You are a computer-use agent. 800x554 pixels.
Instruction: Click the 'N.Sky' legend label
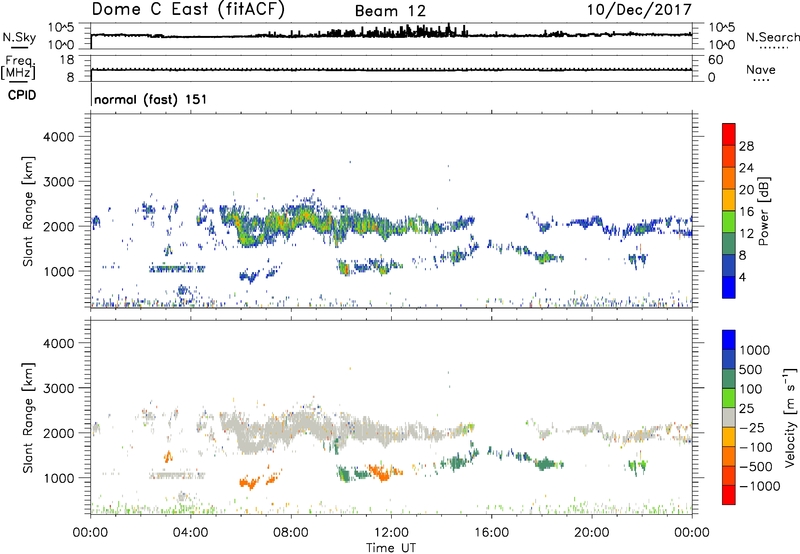[19, 37]
